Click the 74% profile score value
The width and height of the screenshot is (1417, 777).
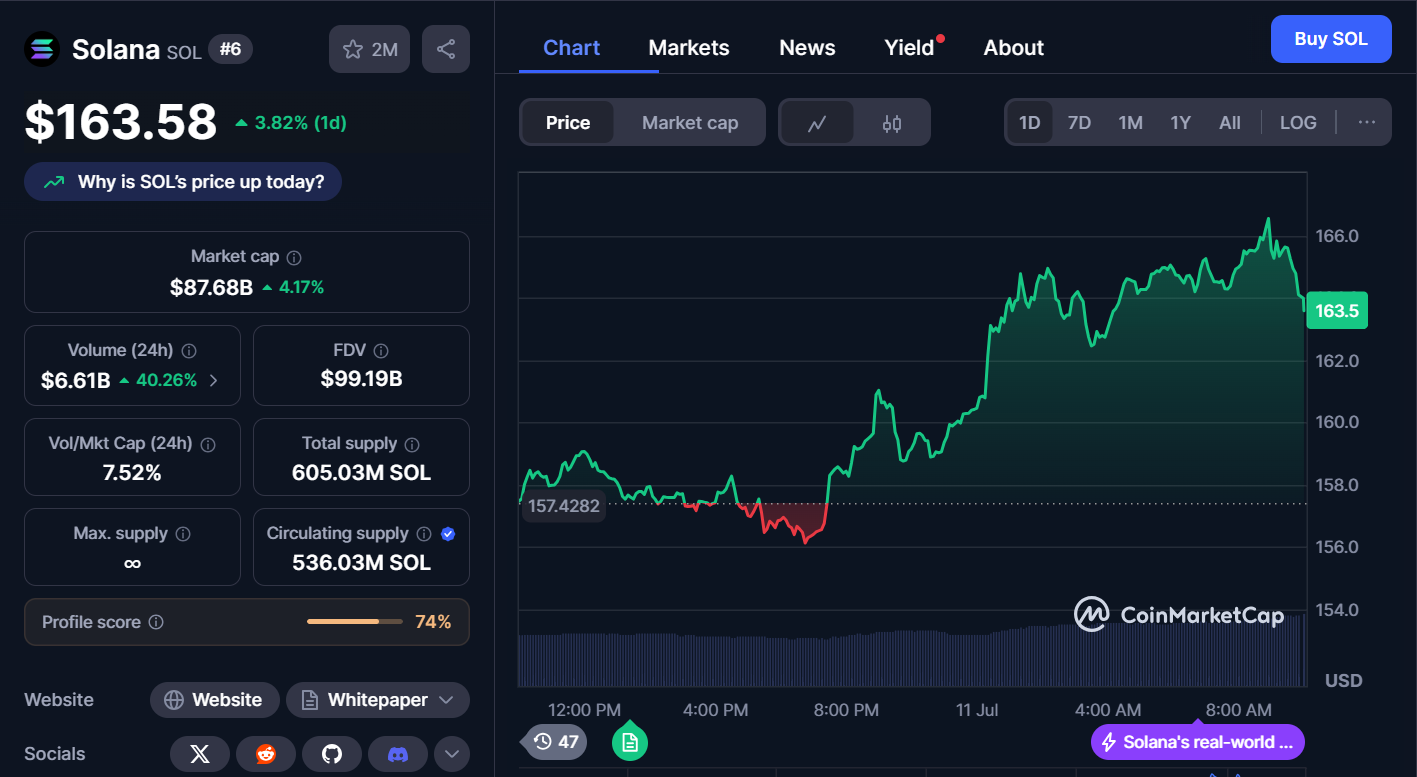point(433,622)
